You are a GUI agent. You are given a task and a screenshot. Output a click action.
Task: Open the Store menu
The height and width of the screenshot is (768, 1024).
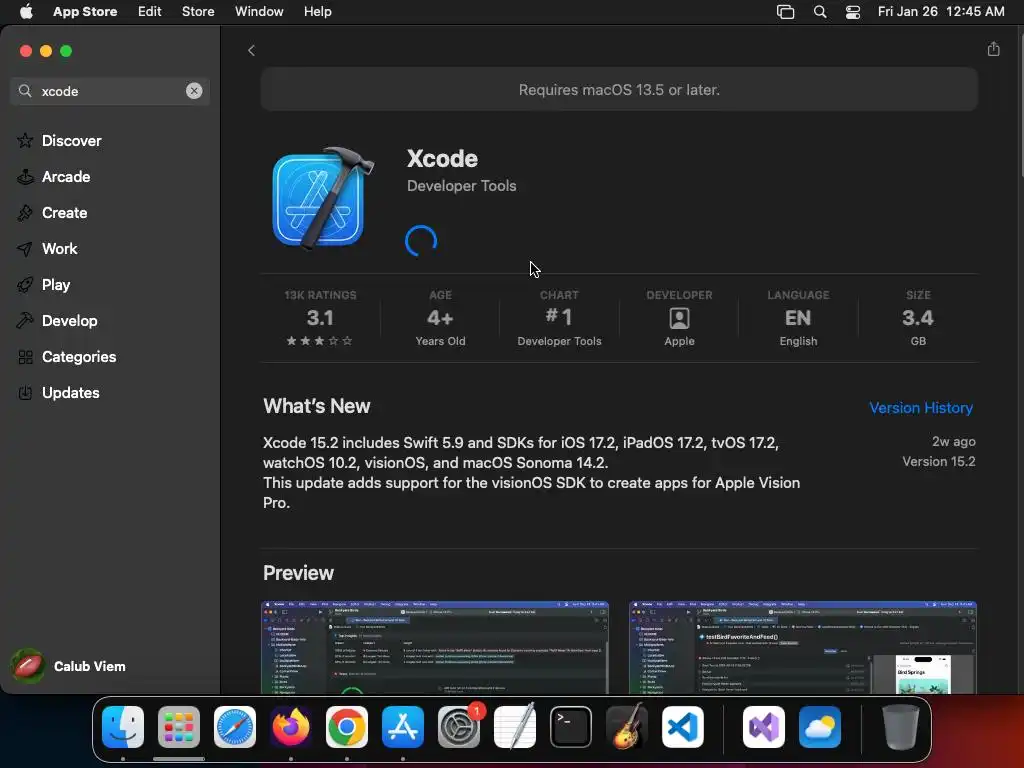point(198,11)
